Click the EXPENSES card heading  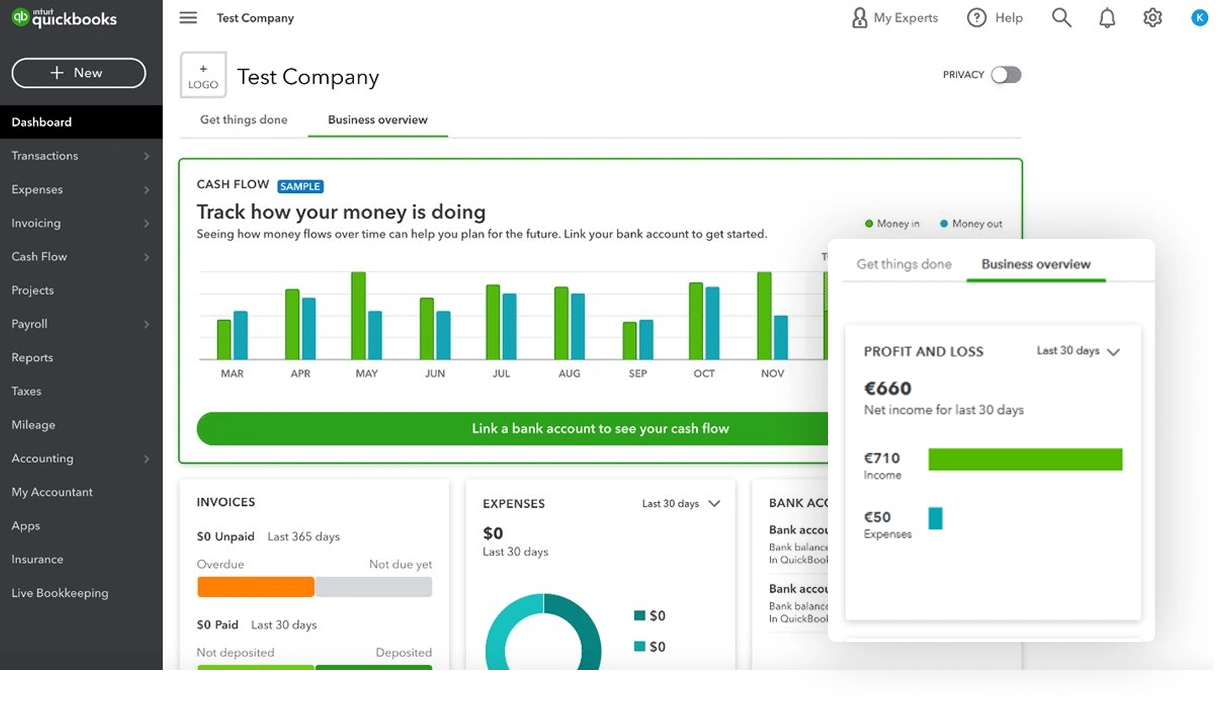click(514, 504)
